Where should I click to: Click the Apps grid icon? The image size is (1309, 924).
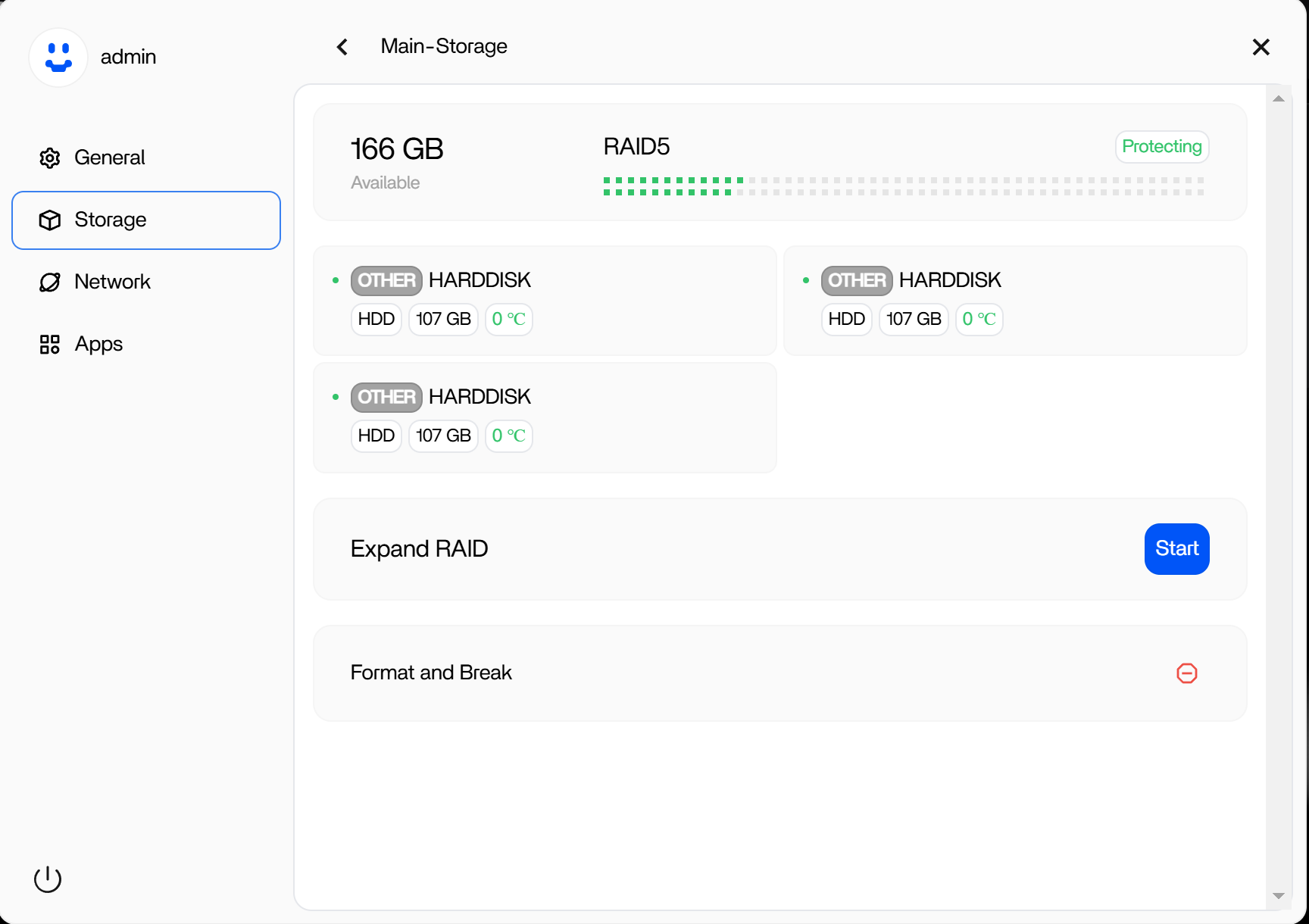(x=50, y=344)
